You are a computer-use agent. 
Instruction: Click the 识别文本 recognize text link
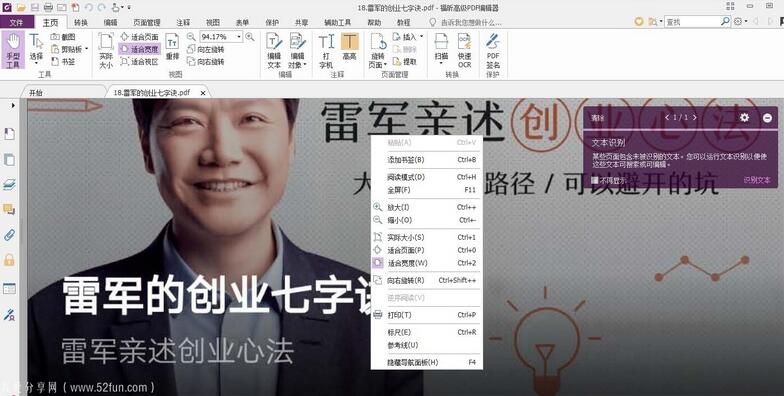(x=756, y=180)
